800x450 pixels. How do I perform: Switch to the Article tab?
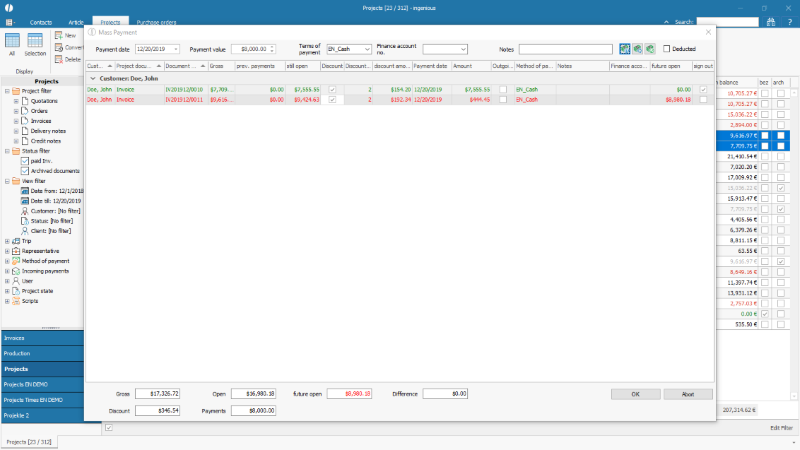76,22
